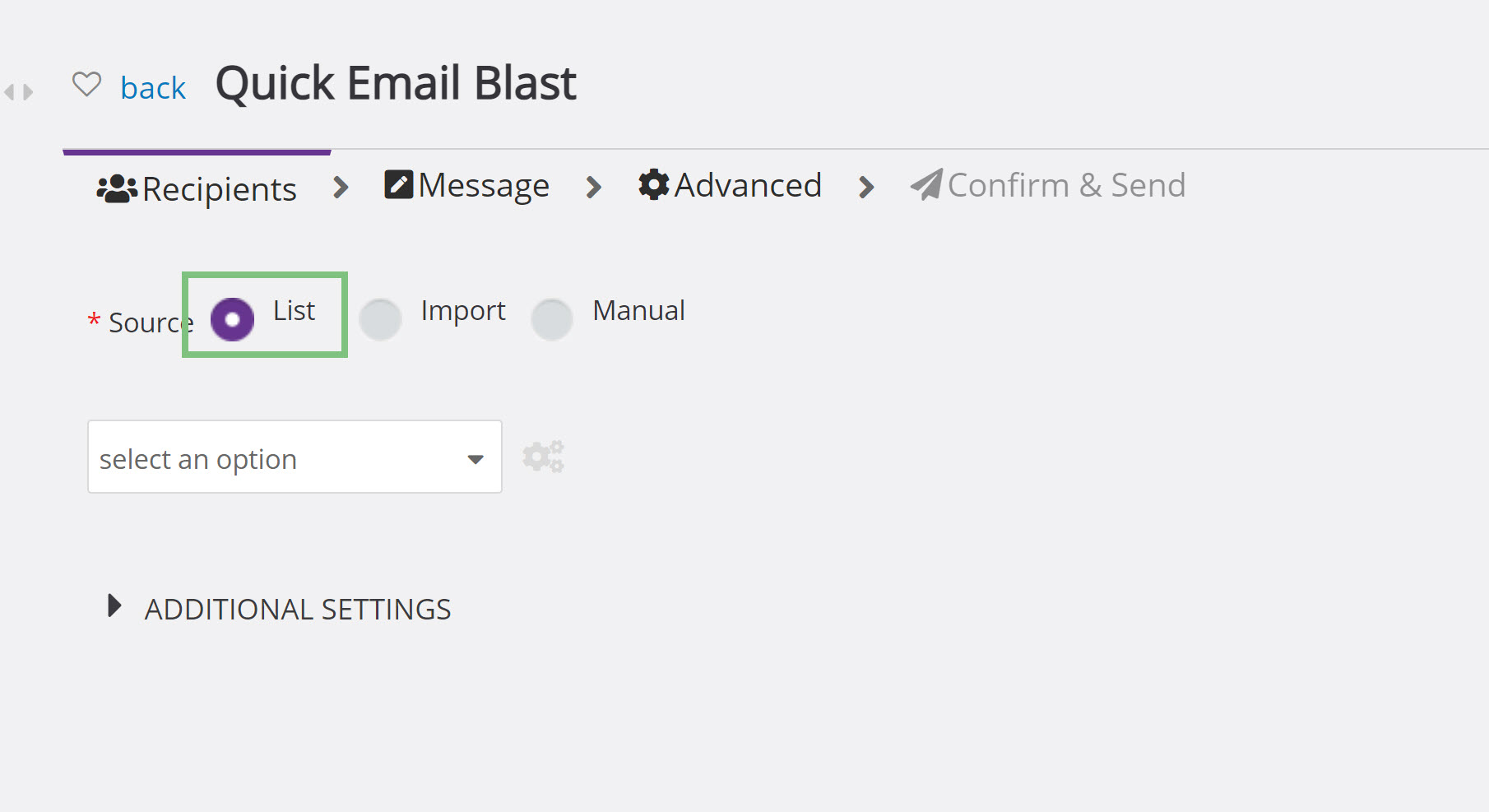
Task: Select the List source radio button
Action: click(232, 319)
